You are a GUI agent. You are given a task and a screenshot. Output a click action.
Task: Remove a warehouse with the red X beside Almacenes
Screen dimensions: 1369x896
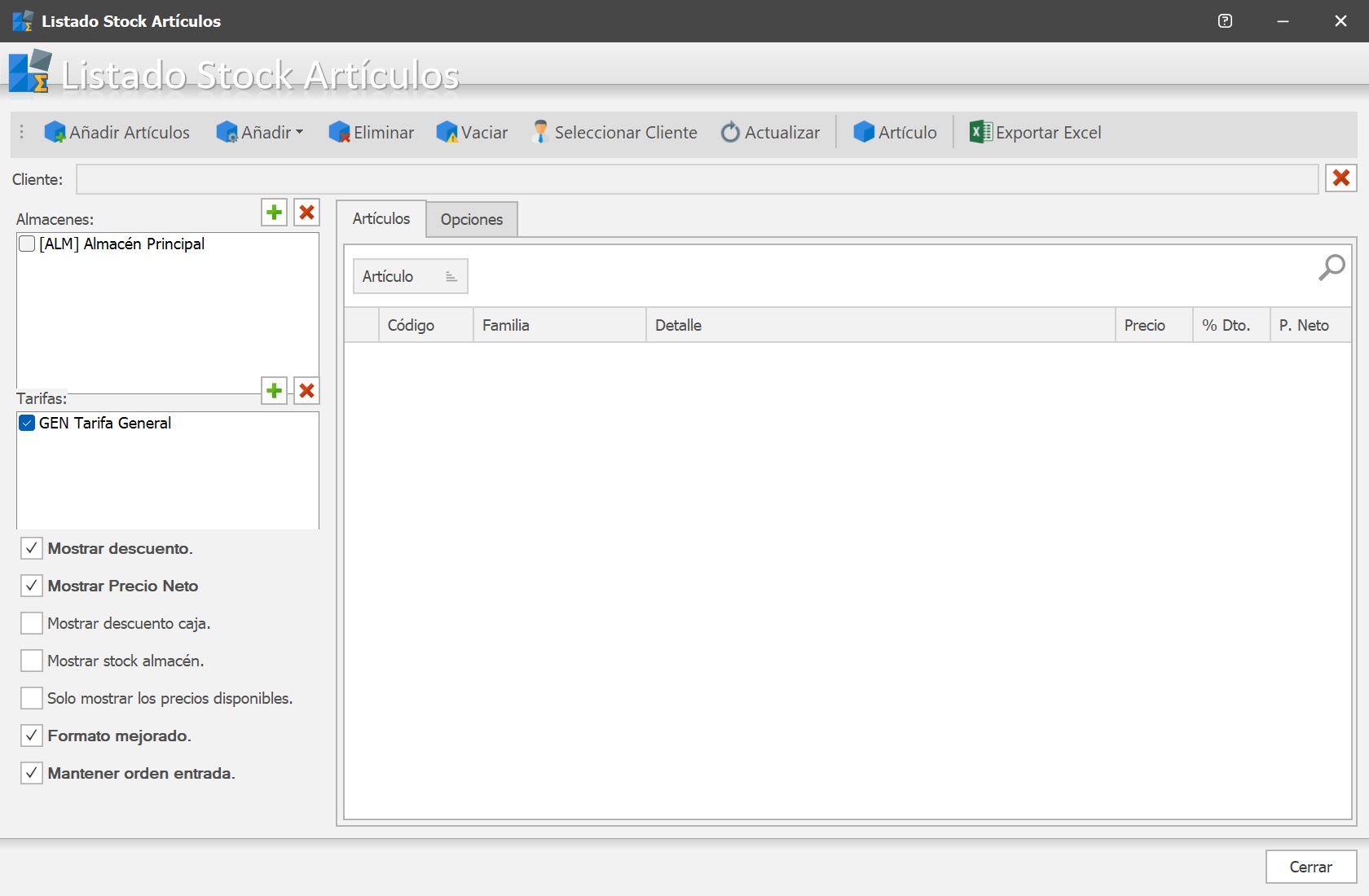pyautogui.click(x=307, y=213)
